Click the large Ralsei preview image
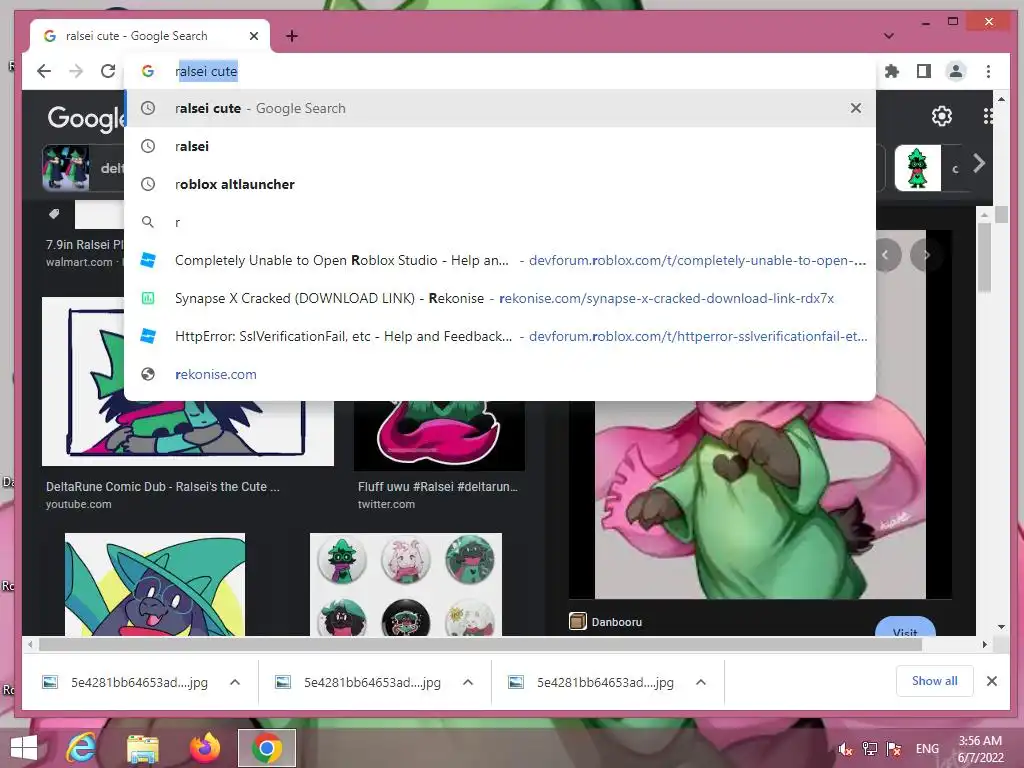This screenshot has height=768, width=1024. point(760,500)
